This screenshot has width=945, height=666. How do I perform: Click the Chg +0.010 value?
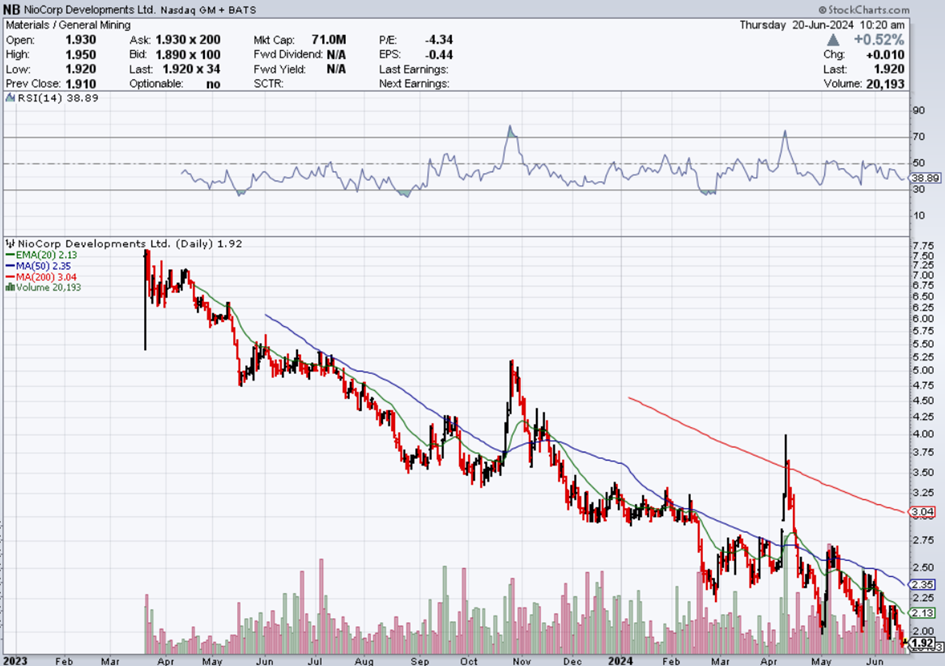[x=885, y=55]
